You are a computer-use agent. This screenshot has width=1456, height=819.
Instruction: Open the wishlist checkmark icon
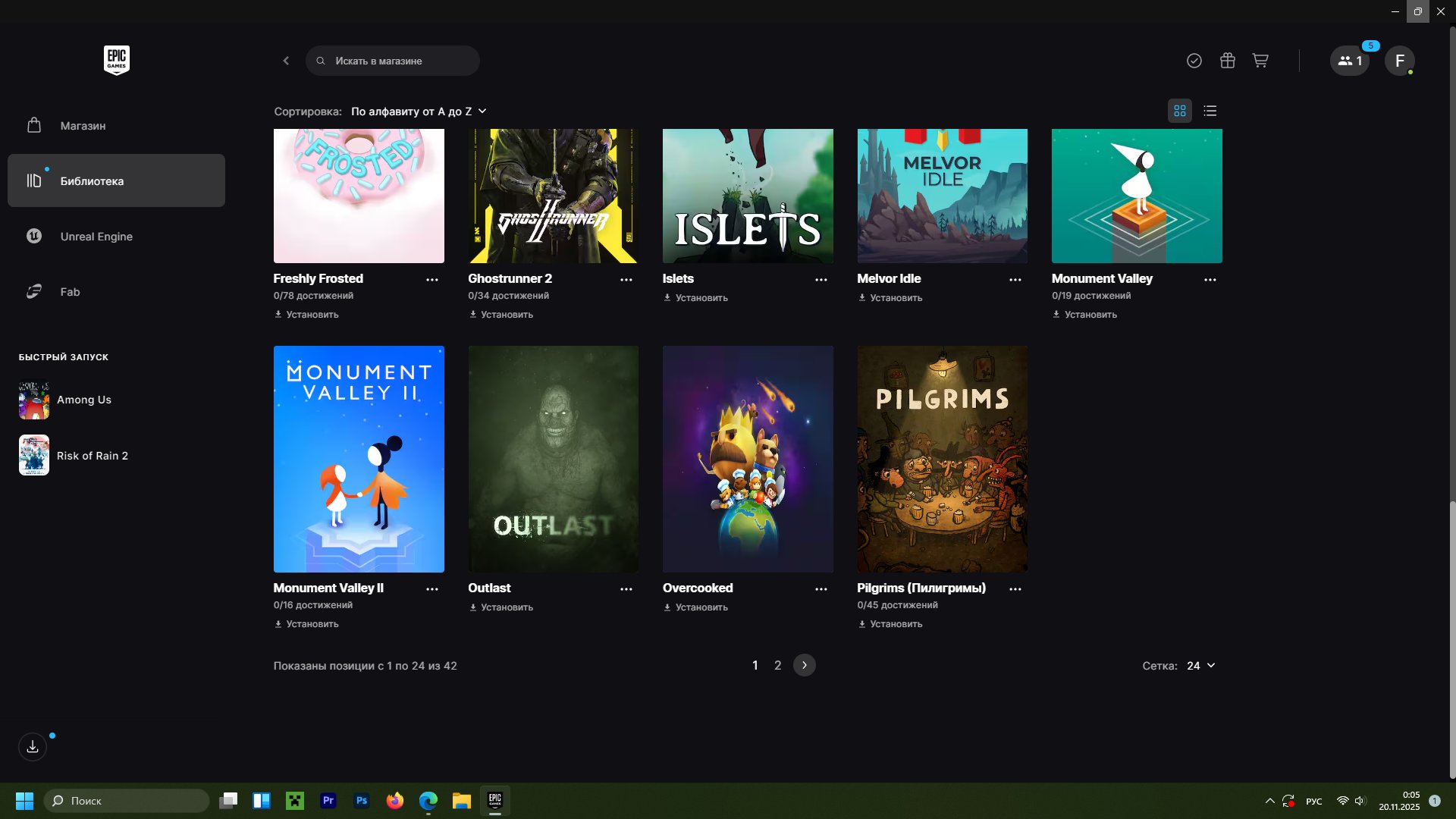click(x=1194, y=61)
